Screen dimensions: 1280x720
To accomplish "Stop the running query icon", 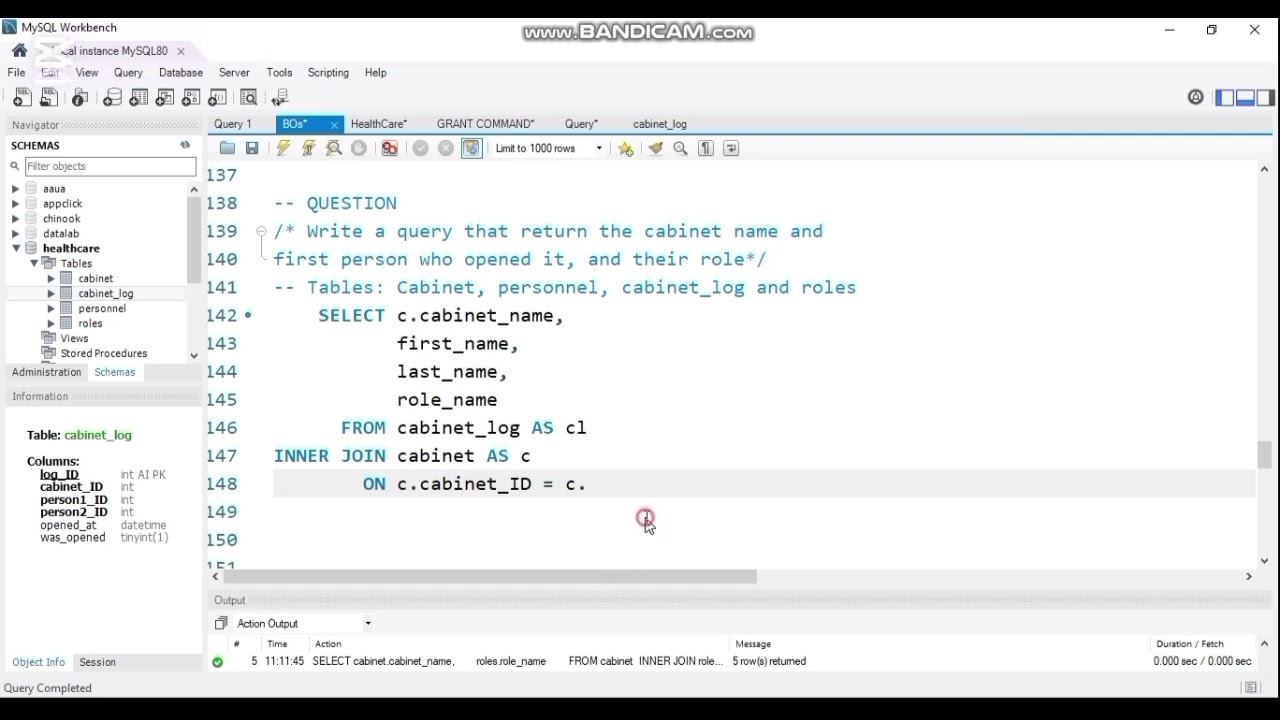I will pos(359,148).
